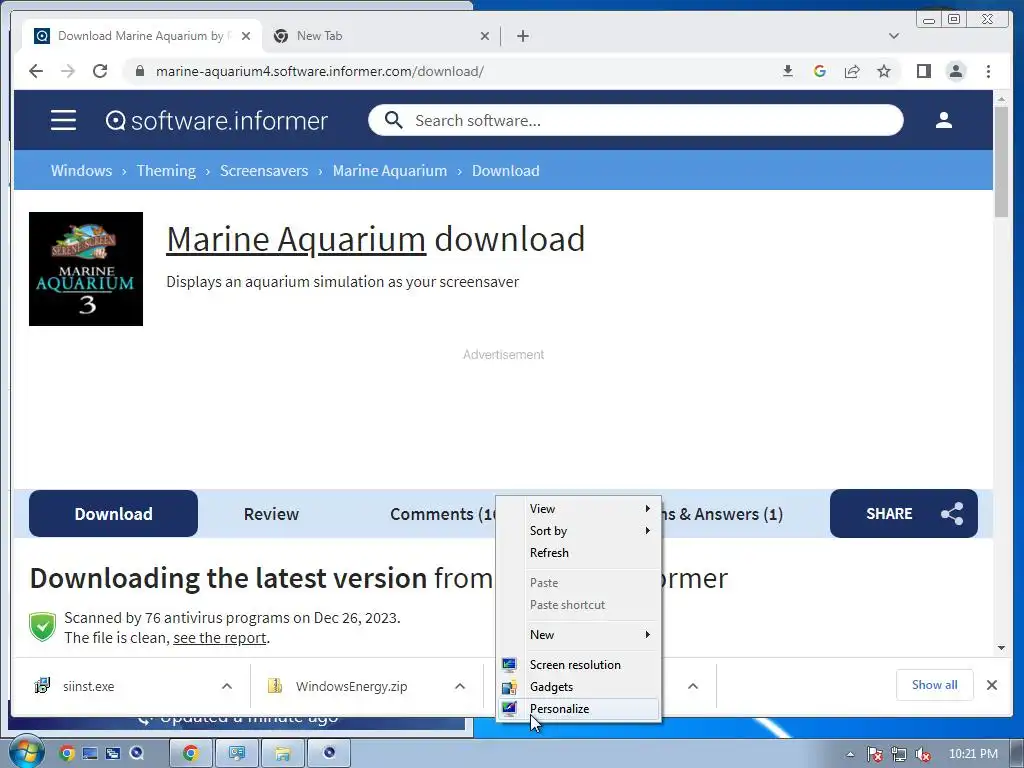Image resolution: width=1024 pixels, height=768 pixels.
Task: Launch pinned Chrome from the quick launch
Action: 67,753
